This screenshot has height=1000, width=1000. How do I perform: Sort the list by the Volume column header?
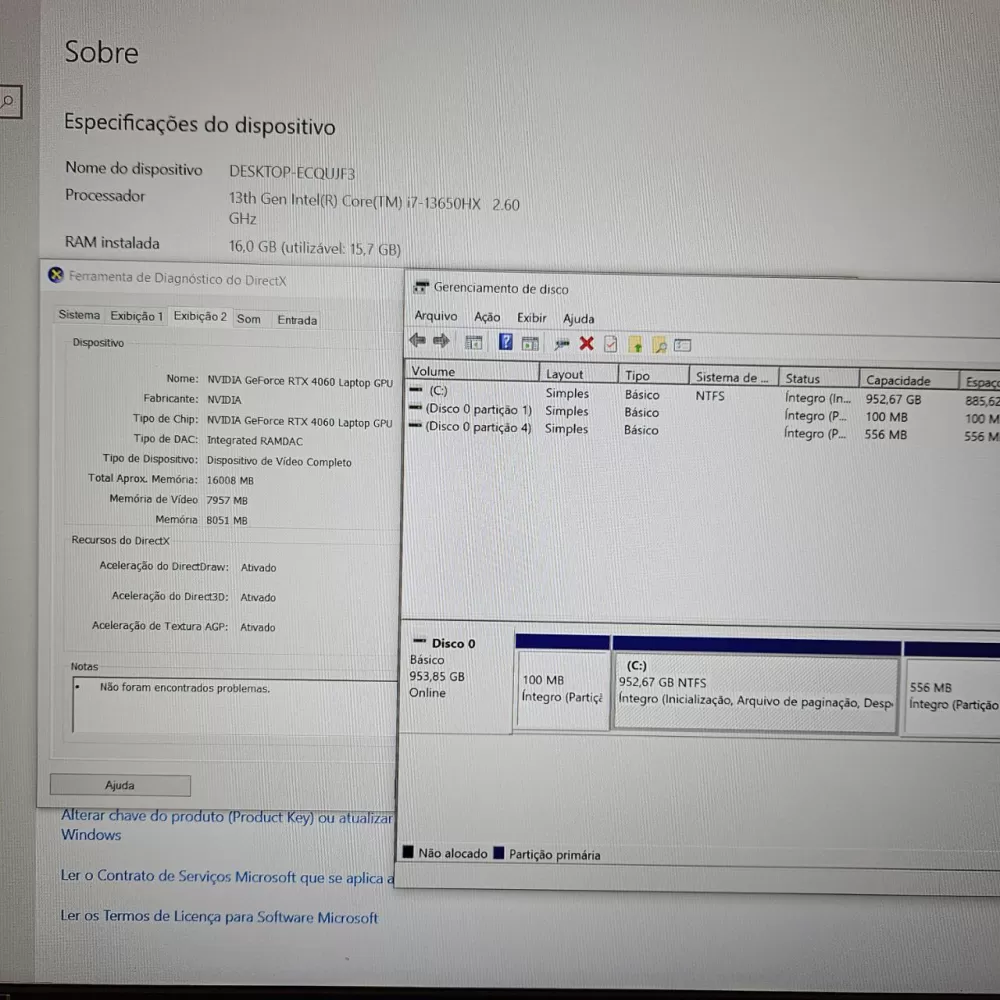pos(472,372)
